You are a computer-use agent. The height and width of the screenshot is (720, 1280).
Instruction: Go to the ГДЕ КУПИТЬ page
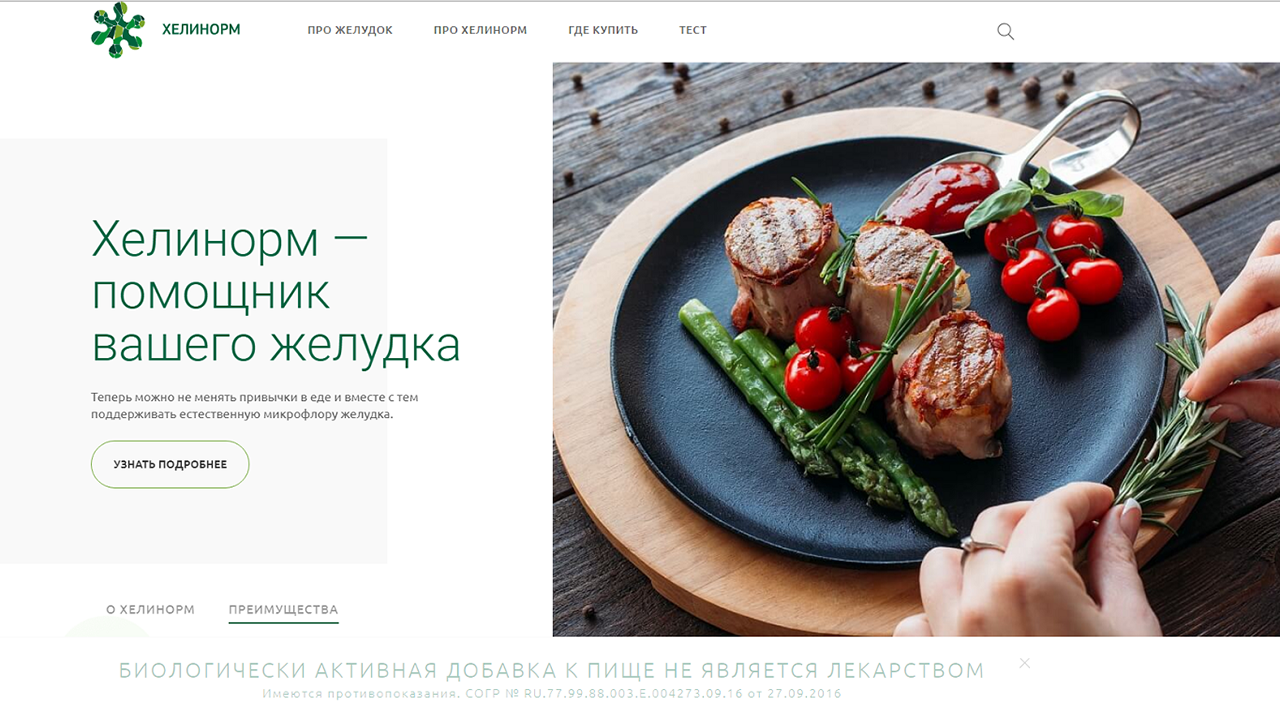click(x=603, y=30)
